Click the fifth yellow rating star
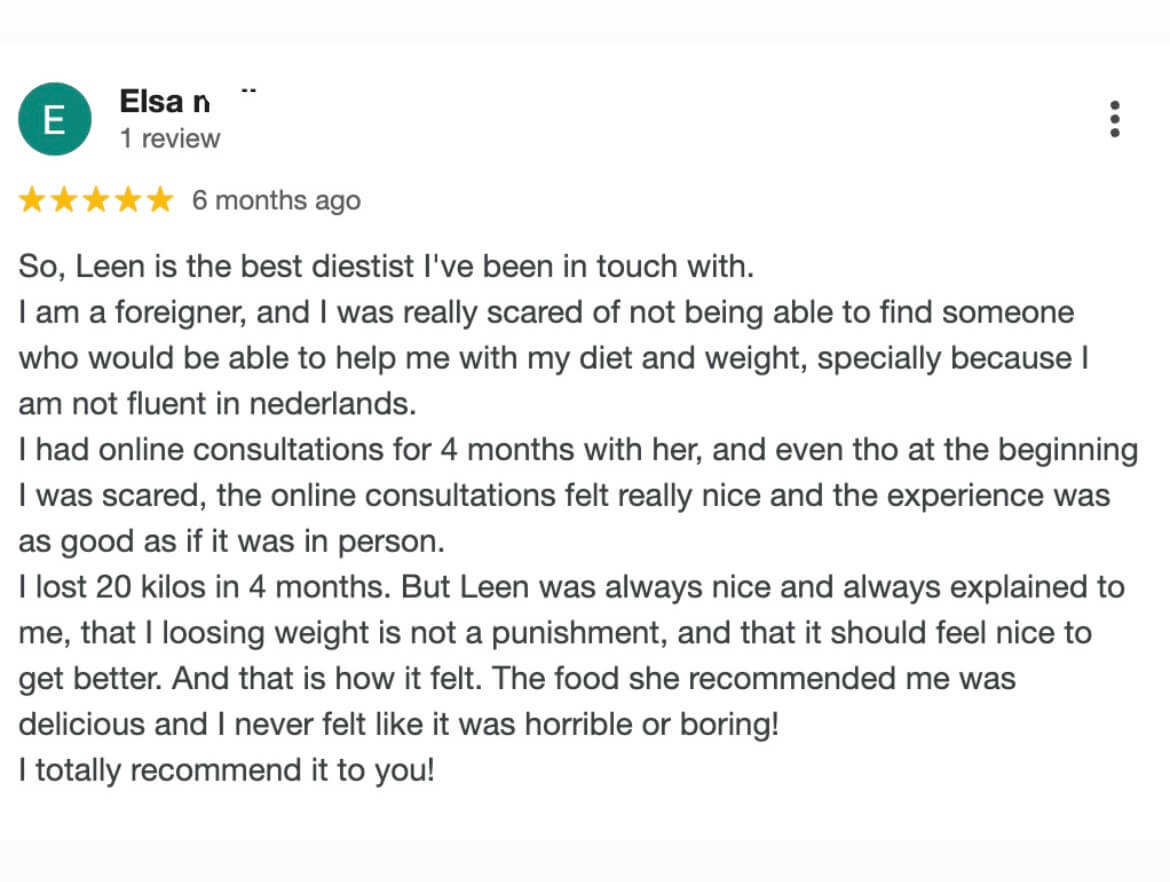The height and width of the screenshot is (882, 1170). pyautogui.click(x=160, y=200)
